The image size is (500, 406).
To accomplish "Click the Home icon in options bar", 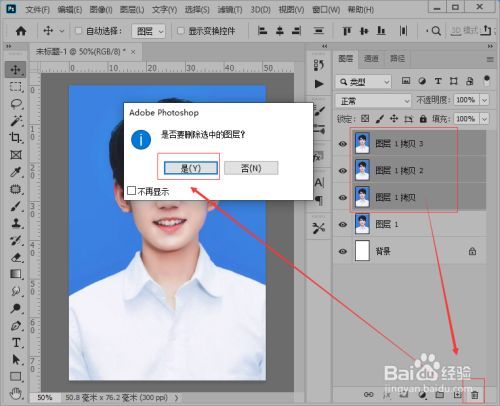I will [x=21, y=31].
